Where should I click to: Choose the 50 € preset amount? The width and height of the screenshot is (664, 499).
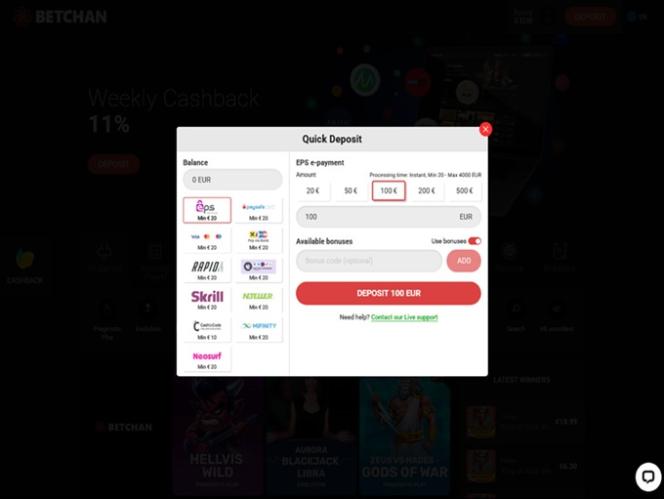(351, 191)
